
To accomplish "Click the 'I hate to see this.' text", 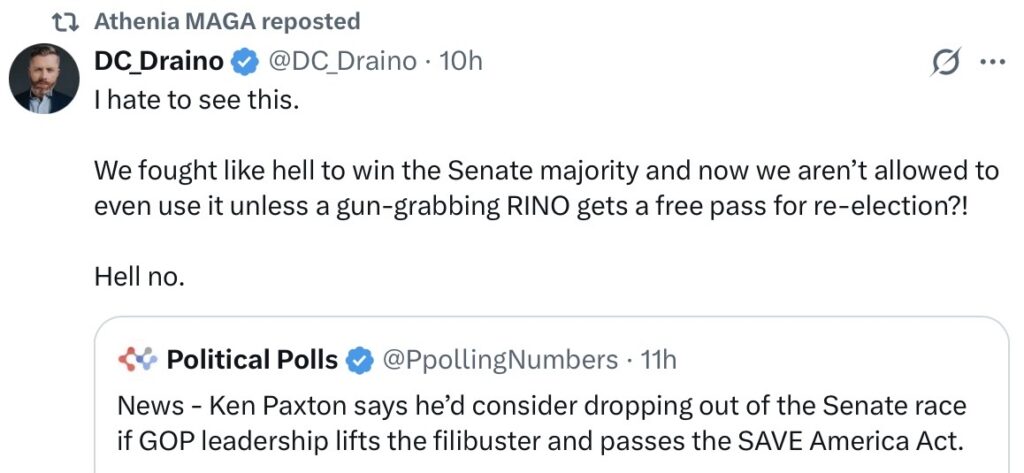I will coord(196,101).
